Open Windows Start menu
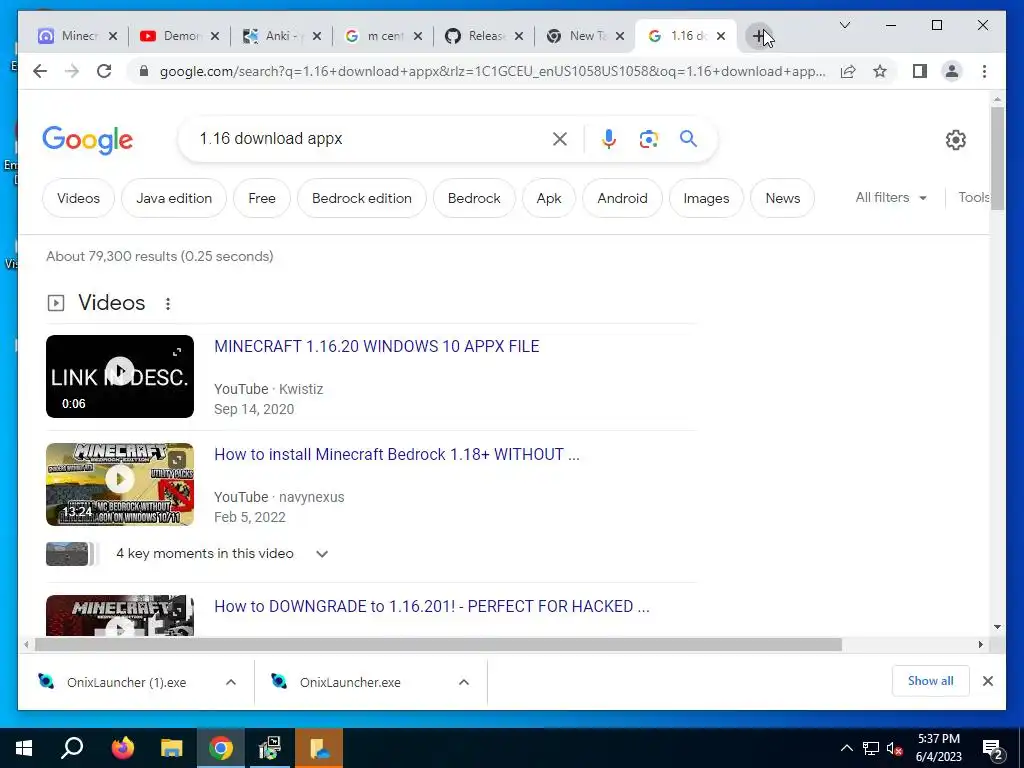Viewport: 1024px width, 768px height. tap(24, 748)
